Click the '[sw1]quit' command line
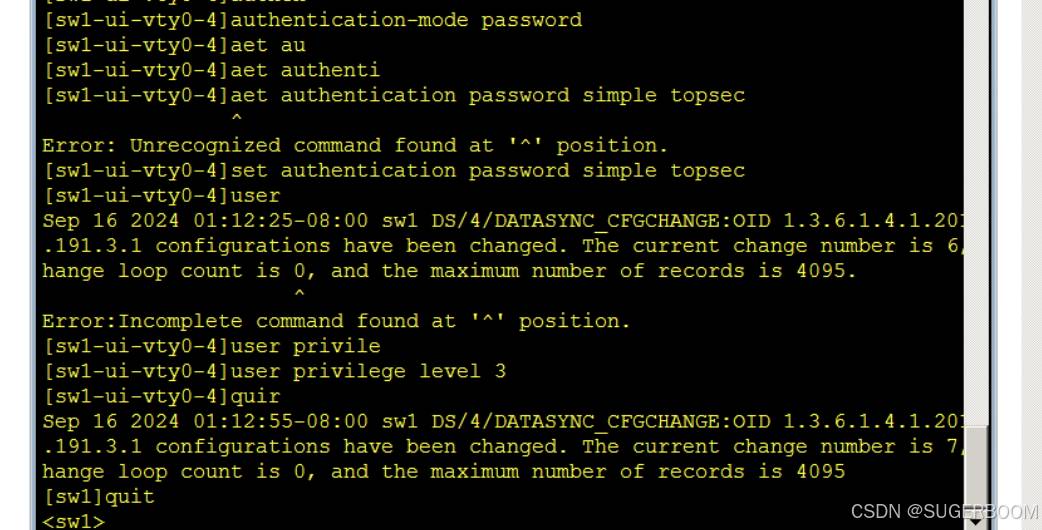 click(99, 496)
